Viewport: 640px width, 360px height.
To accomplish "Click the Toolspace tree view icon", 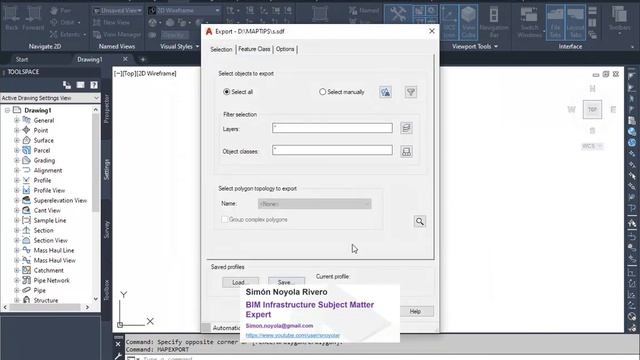I will (67, 85).
